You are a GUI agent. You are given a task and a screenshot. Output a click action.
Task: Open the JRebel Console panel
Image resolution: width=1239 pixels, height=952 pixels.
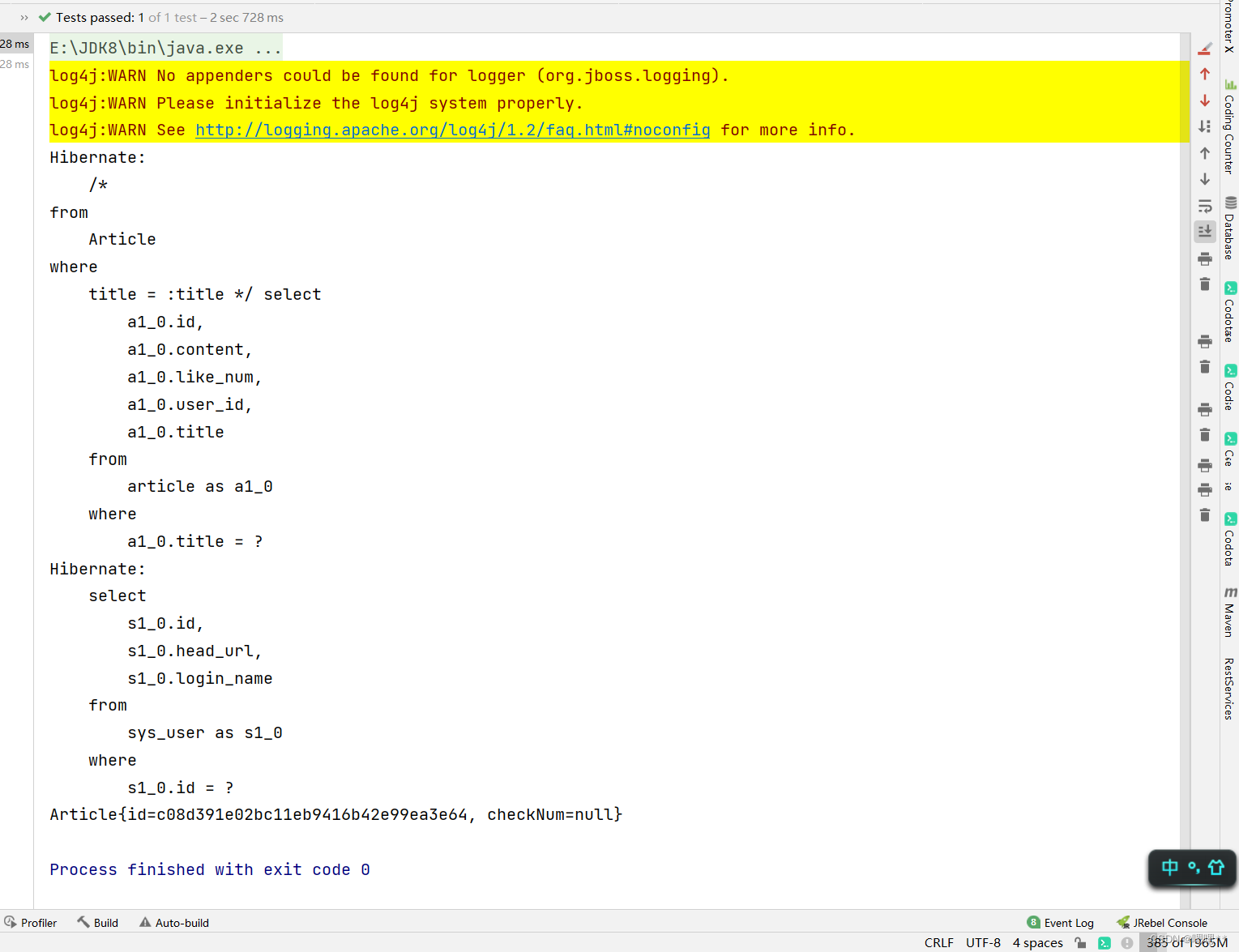1162,923
